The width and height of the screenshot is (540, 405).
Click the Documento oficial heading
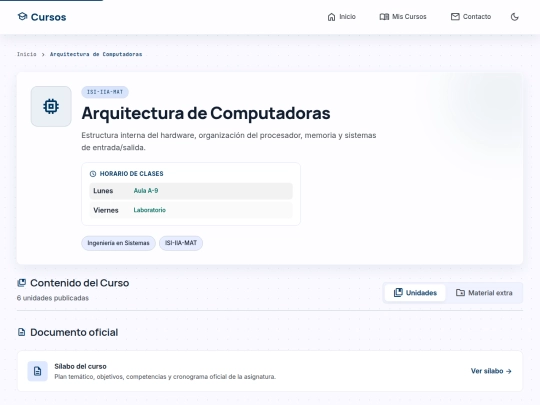pyautogui.click(x=74, y=332)
